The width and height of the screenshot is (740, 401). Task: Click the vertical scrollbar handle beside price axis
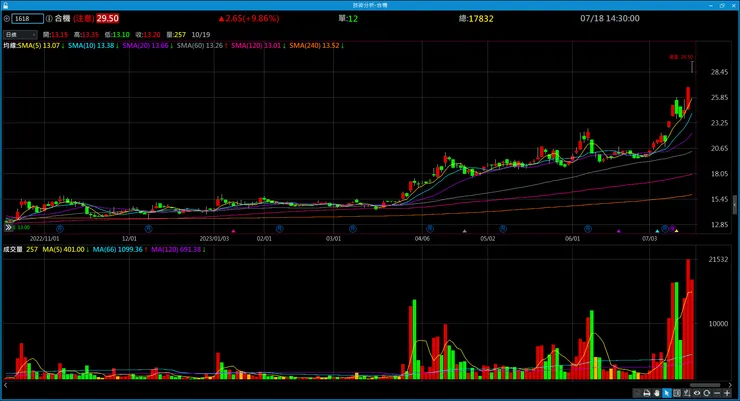tap(734, 205)
